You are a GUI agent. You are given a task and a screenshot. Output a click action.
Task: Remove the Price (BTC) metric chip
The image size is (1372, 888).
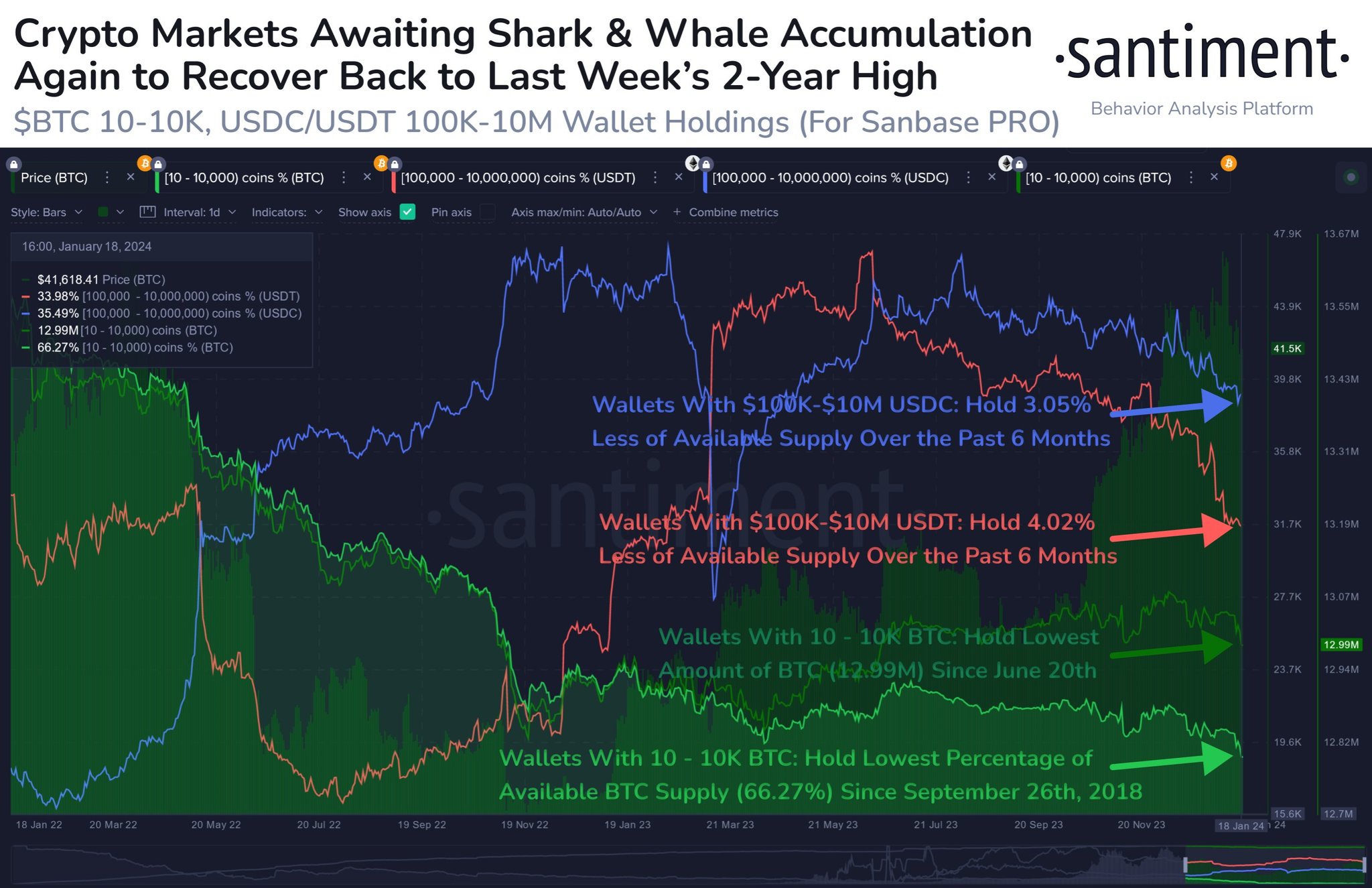(131, 177)
